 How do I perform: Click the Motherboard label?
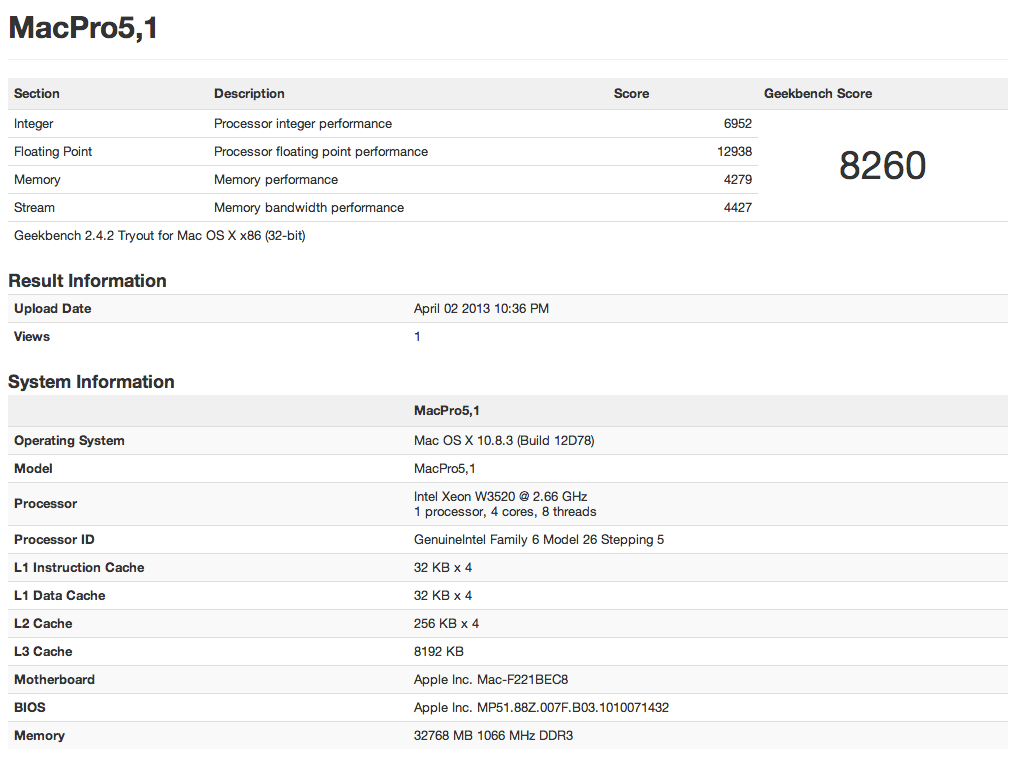pos(54,680)
